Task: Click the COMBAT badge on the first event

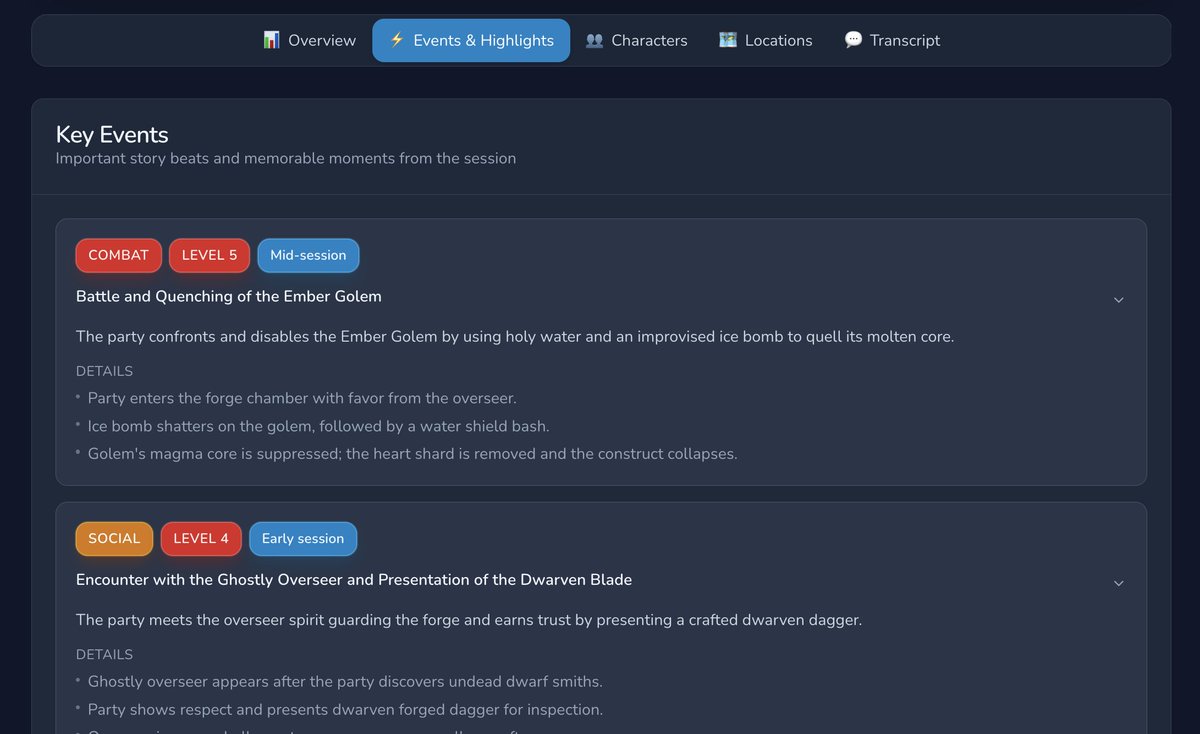Action: pos(118,255)
